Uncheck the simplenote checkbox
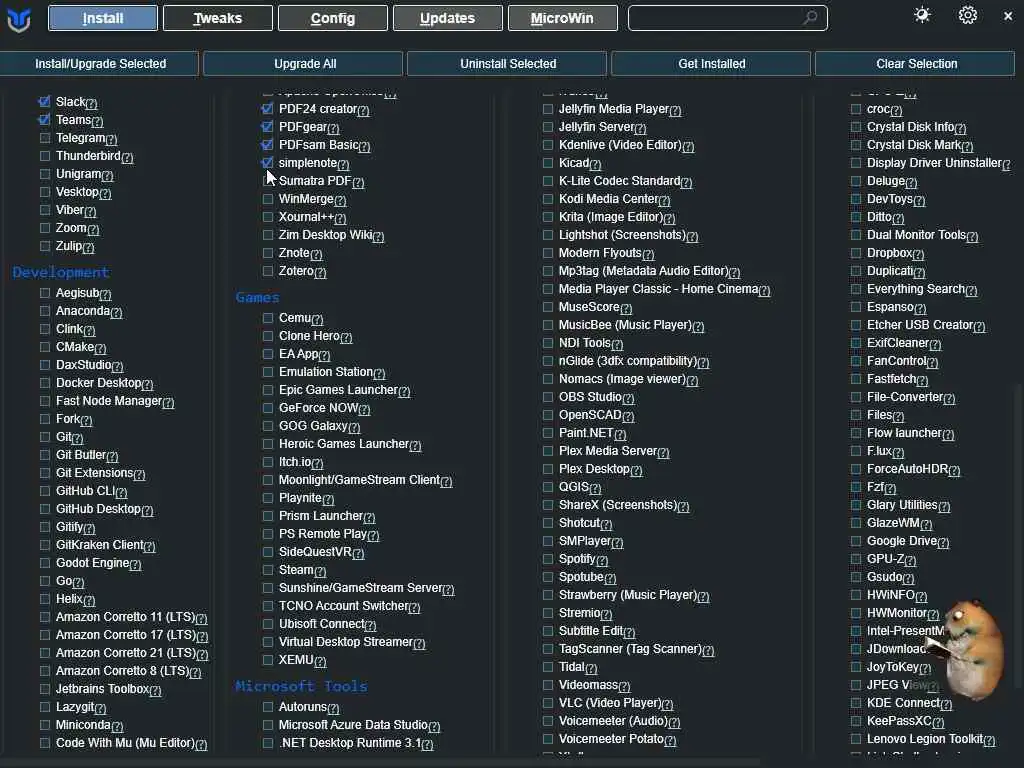 click(268, 163)
